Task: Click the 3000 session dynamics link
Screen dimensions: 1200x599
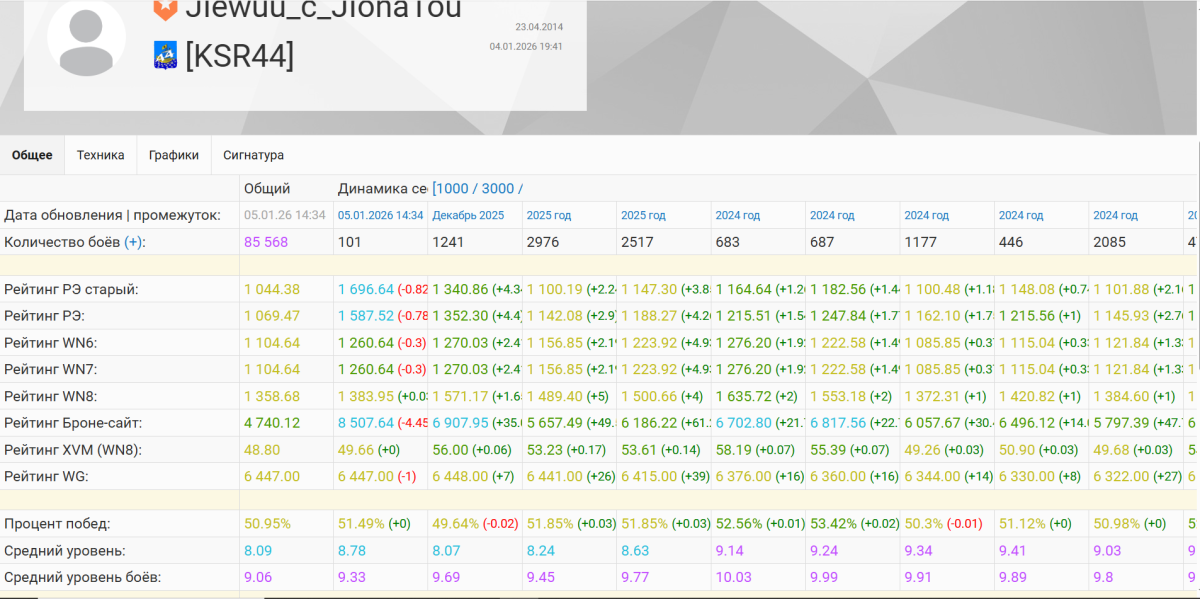Action: (x=498, y=188)
